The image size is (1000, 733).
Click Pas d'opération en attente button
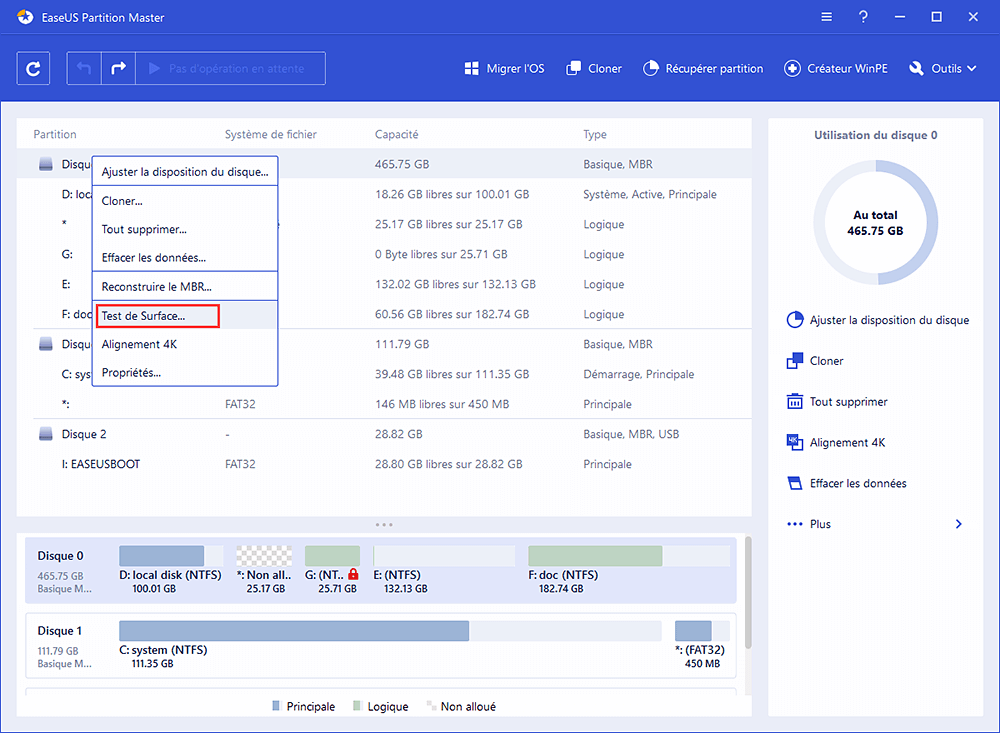[x=231, y=68]
